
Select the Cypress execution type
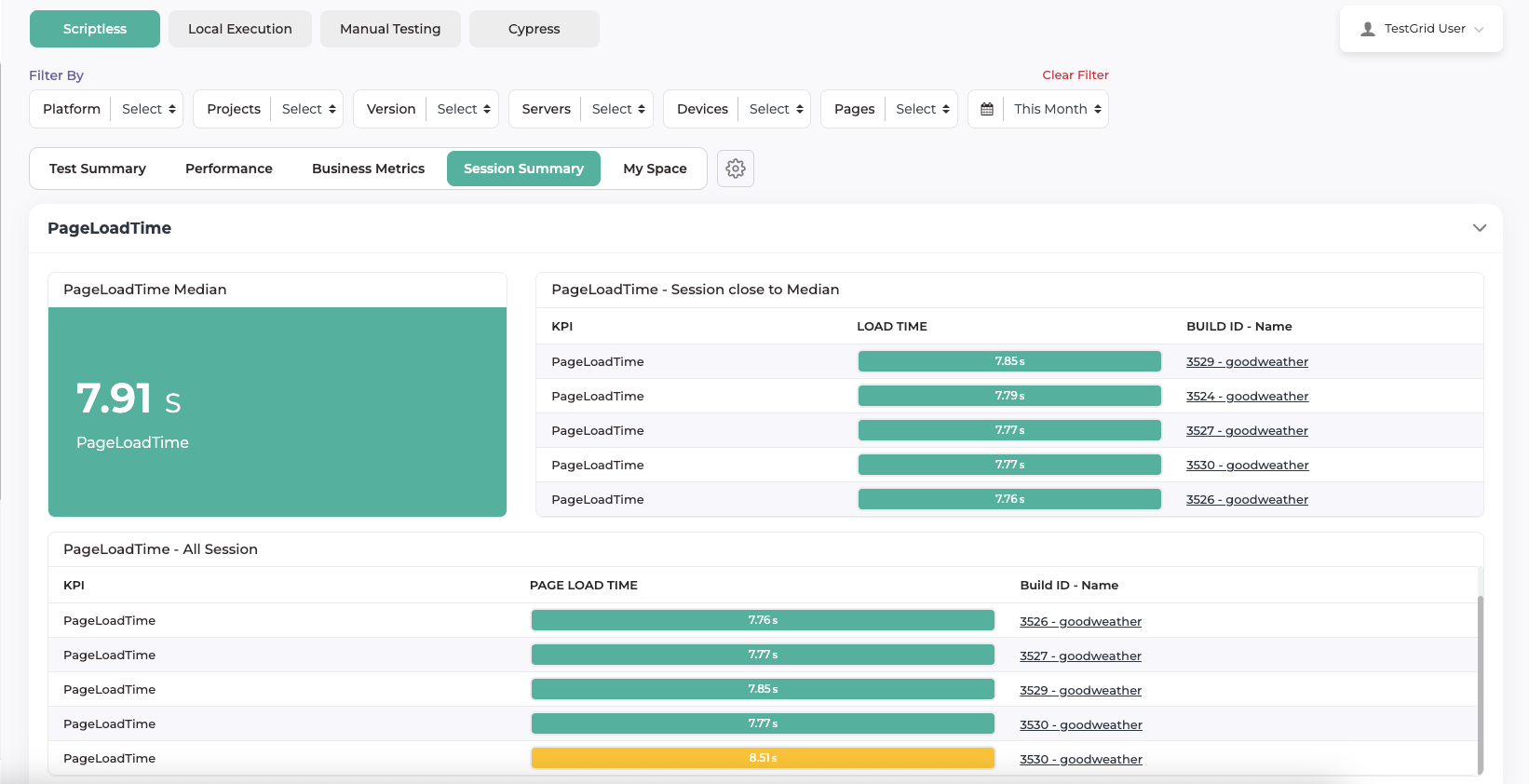tap(534, 29)
